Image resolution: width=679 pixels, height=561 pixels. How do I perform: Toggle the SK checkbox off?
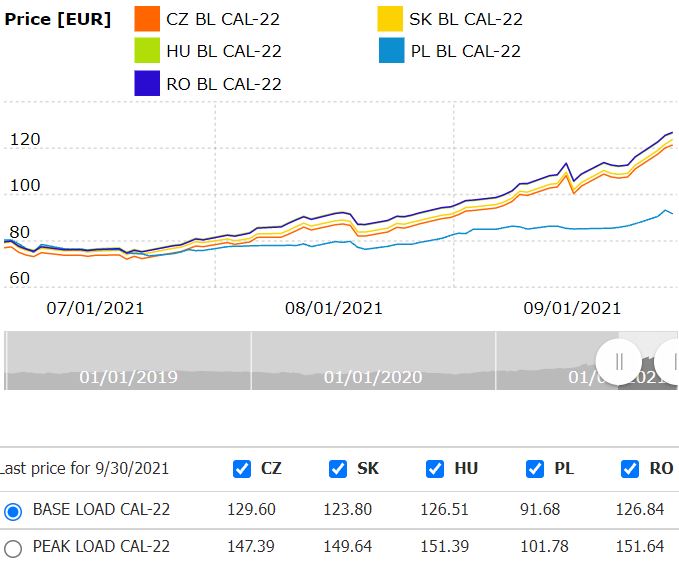point(338,469)
